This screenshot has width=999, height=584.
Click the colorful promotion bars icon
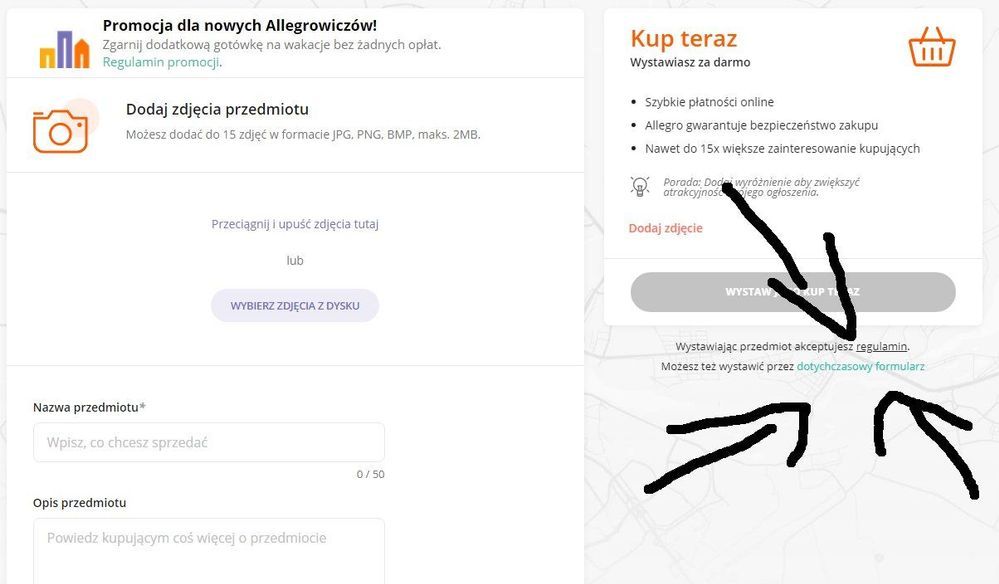pos(64,48)
